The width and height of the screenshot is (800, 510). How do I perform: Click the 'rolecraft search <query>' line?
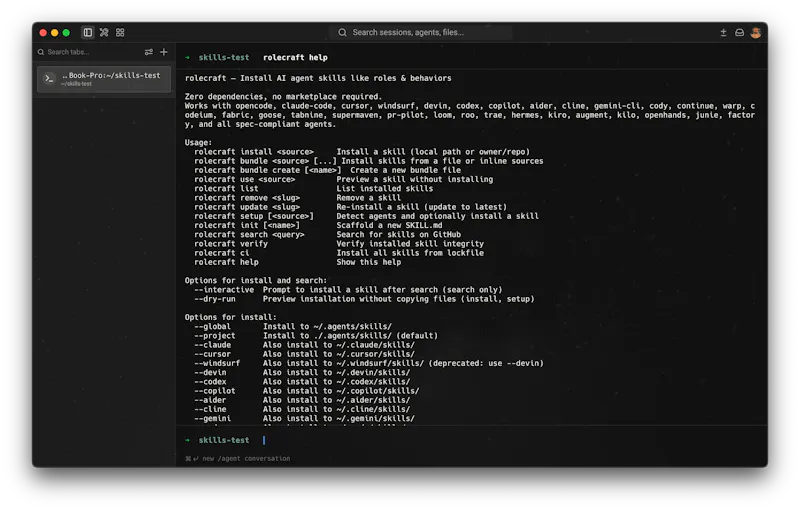[x=249, y=235]
